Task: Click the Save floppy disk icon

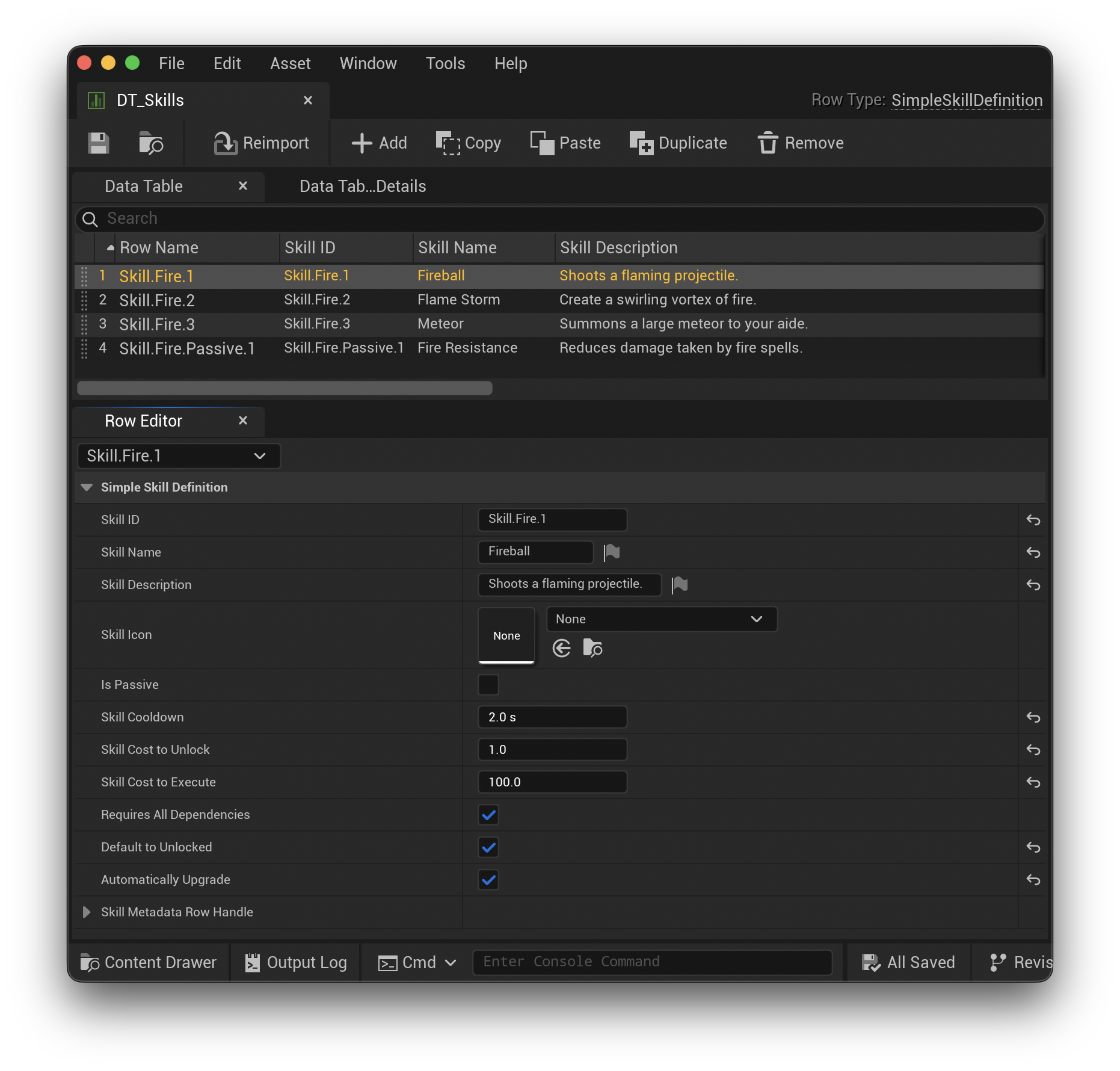Action: 99,143
